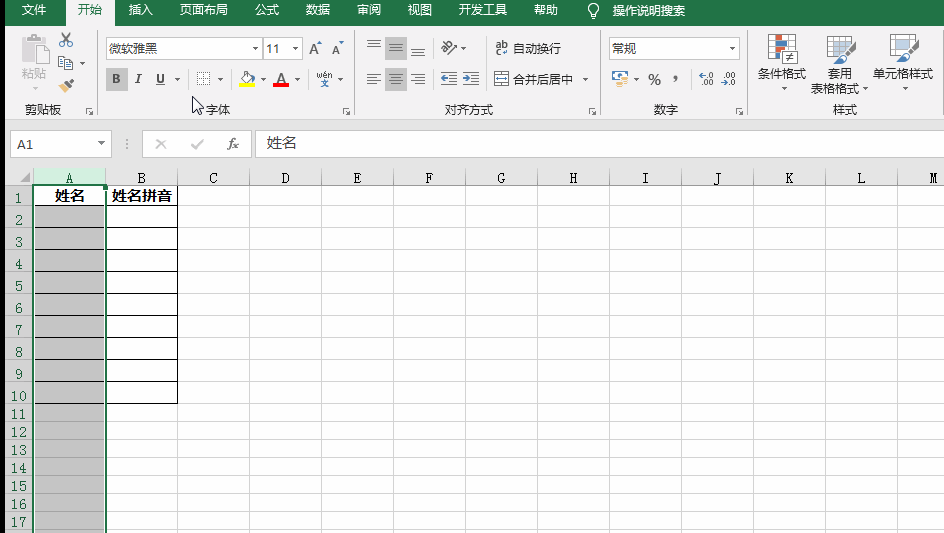Align text left

tap(374, 79)
